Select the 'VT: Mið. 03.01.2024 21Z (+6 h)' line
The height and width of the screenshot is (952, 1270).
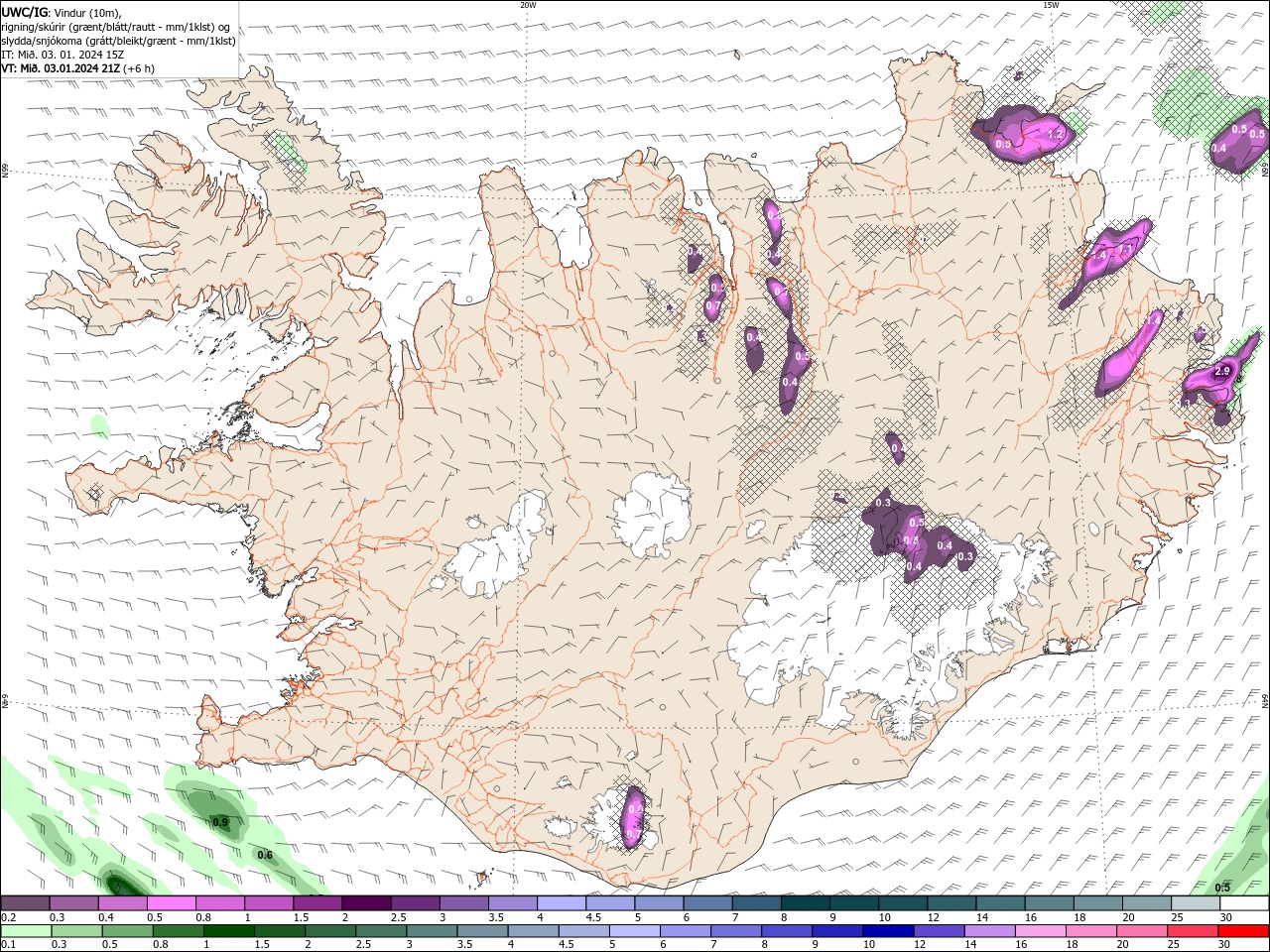click(x=78, y=68)
